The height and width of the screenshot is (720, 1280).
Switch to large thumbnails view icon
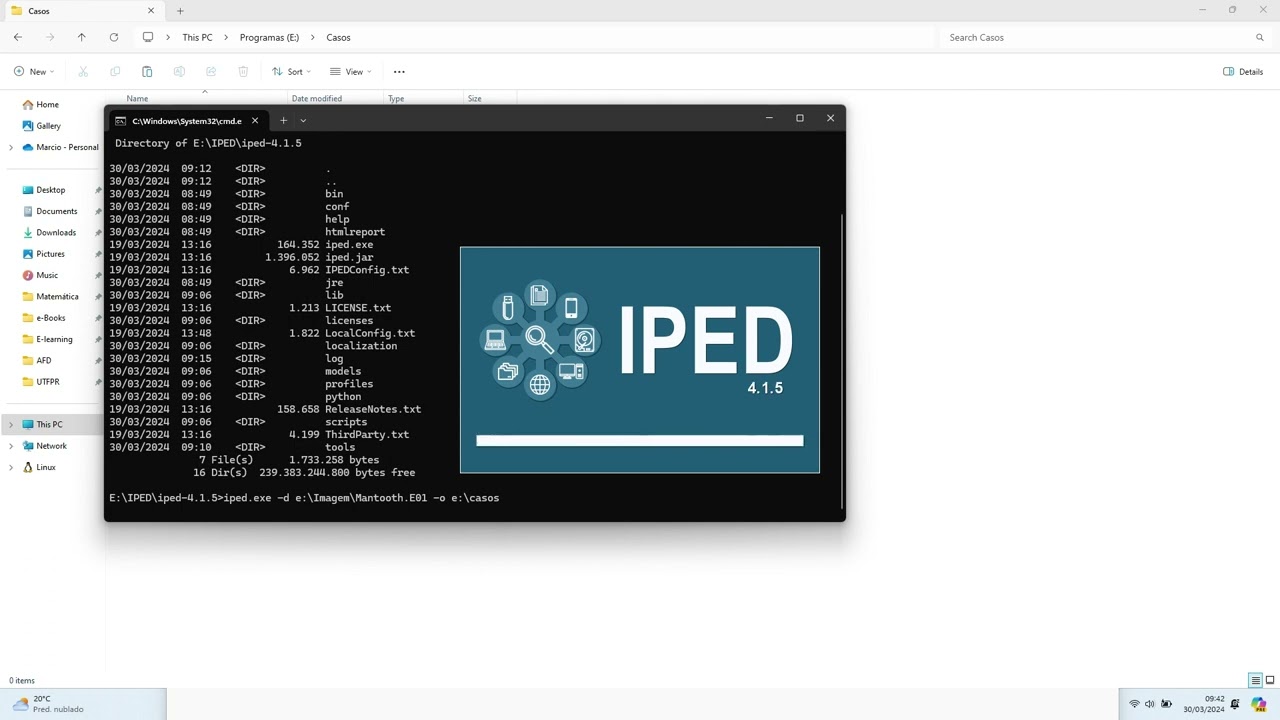coord(1270,681)
